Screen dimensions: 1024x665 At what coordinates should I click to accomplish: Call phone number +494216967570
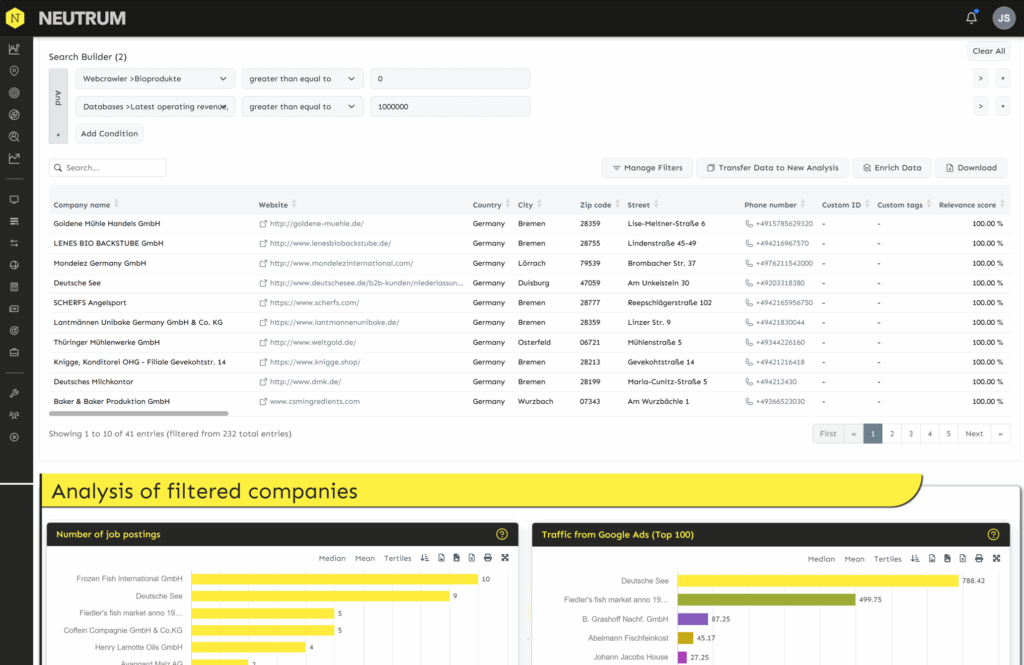pos(782,243)
